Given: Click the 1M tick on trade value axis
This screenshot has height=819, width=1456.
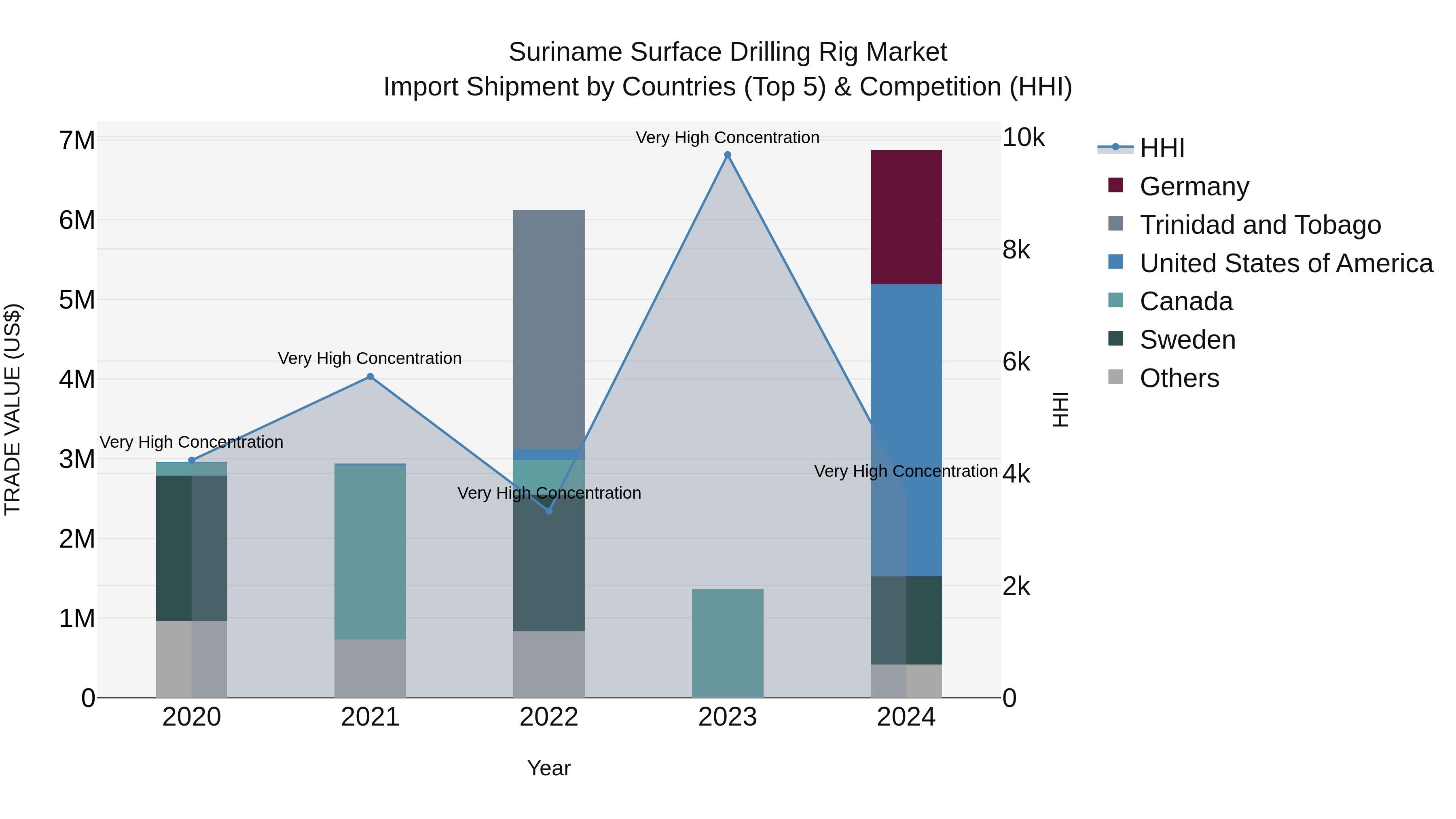Looking at the screenshot, I should (77, 618).
